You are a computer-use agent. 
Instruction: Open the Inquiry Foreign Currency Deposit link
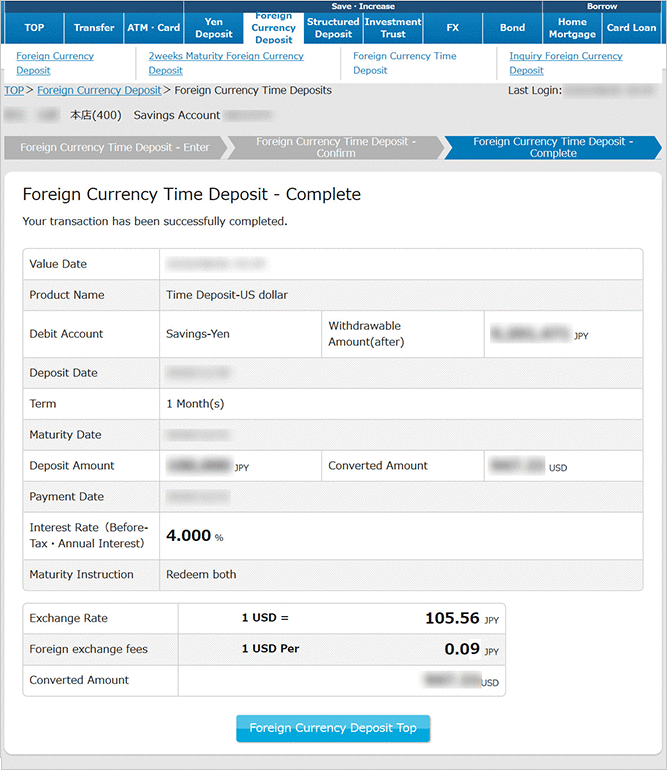click(x=565, y=63)
